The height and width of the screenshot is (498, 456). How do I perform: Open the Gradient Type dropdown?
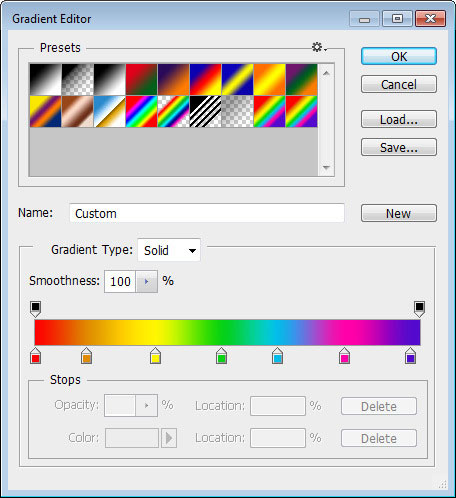169,250
